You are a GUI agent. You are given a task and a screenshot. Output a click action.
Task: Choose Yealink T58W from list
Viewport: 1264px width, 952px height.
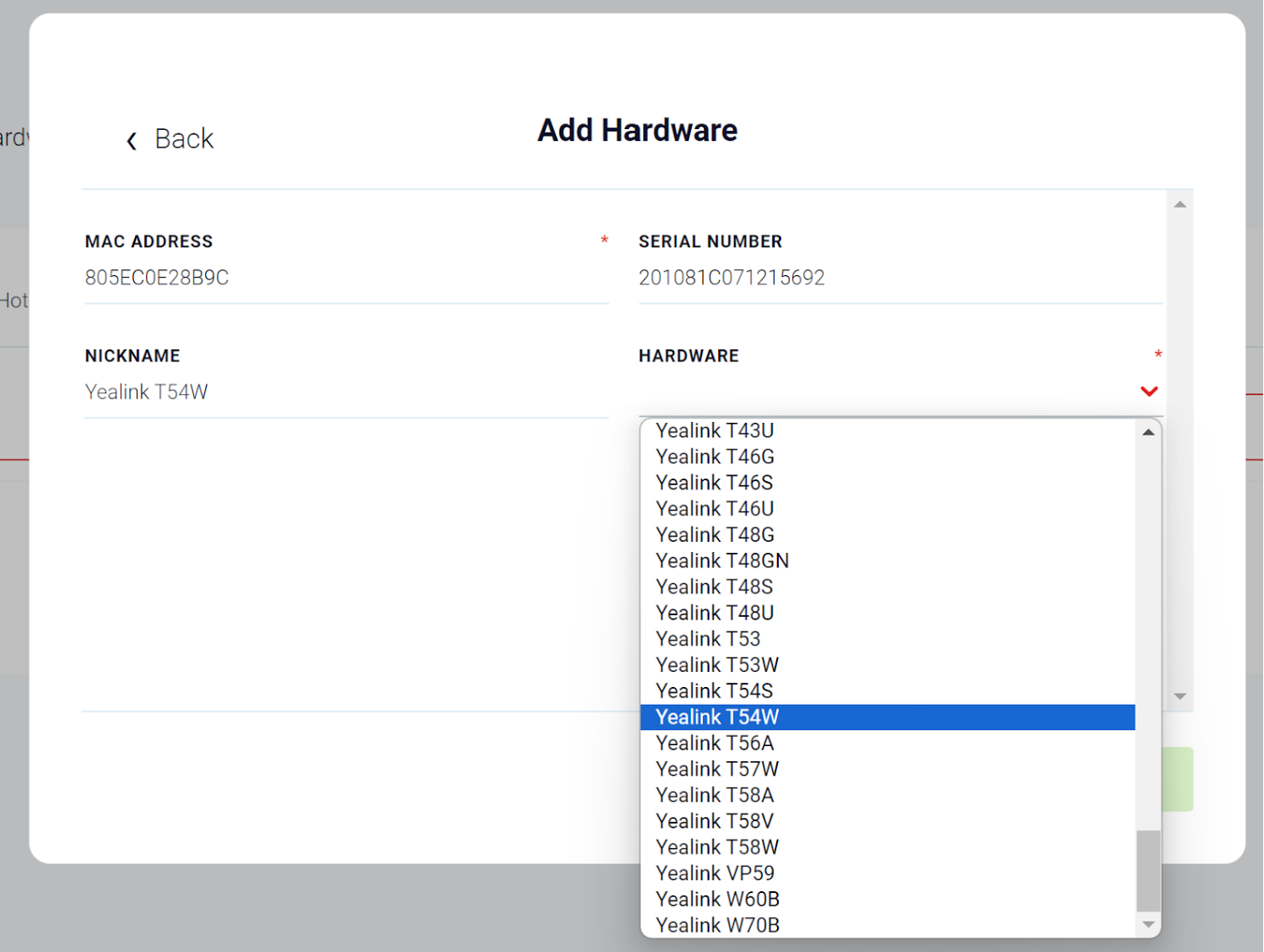[888, 847]
